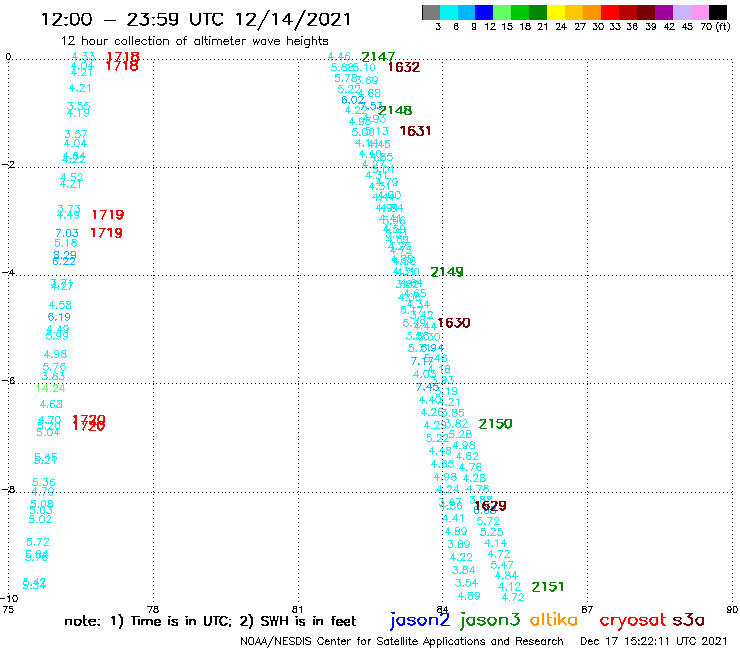Click the longitude axis label 81
Viewport: 740px width, 650px height.
coord(298,609)
